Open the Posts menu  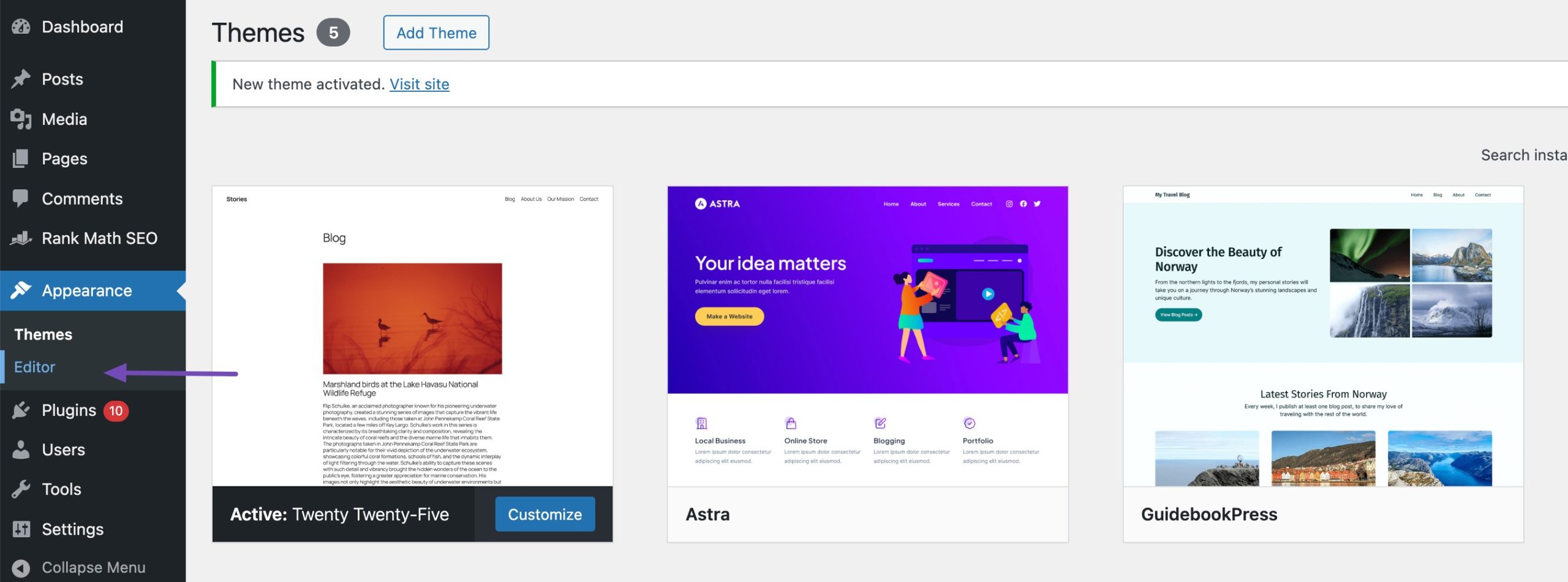92,79
